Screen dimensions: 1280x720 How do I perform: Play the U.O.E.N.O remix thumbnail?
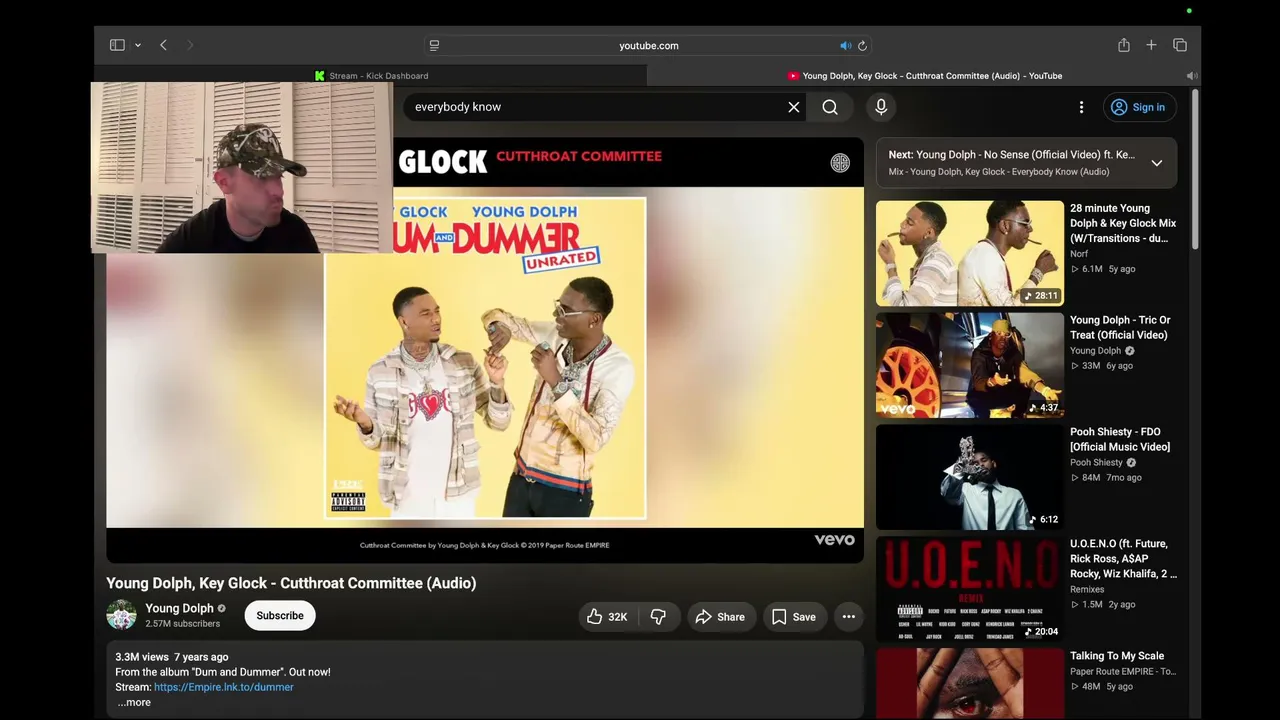[x=970, y=589]
